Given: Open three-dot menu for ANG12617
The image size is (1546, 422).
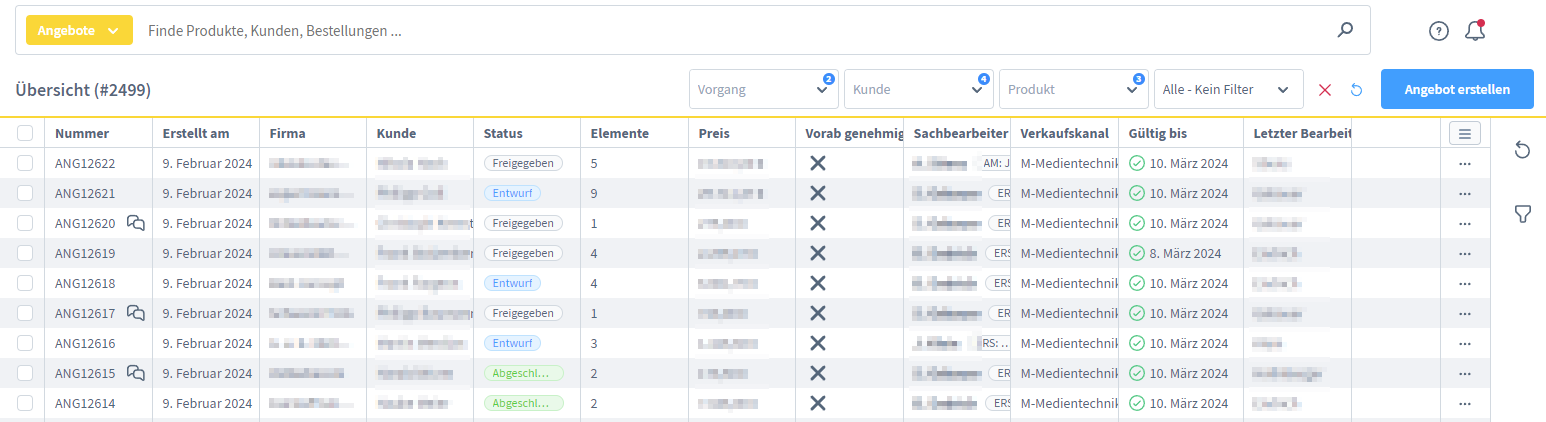Looking at the screenshot, I should tap(1465, 313).
